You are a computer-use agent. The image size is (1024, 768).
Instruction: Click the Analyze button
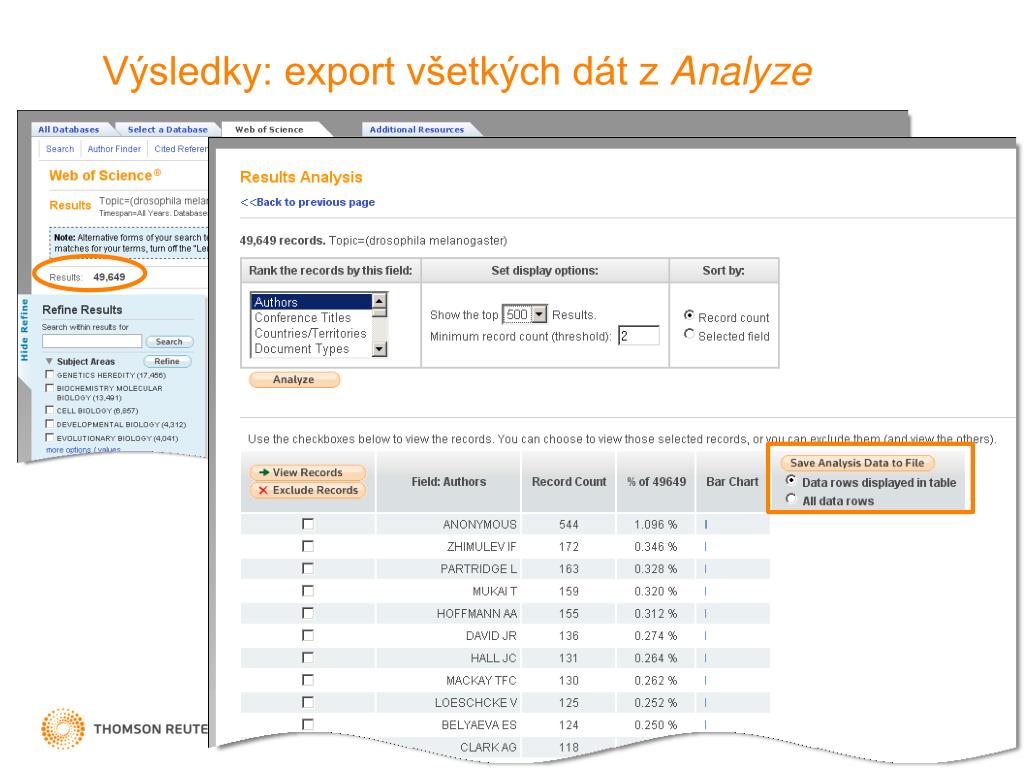tap(295, 380)
